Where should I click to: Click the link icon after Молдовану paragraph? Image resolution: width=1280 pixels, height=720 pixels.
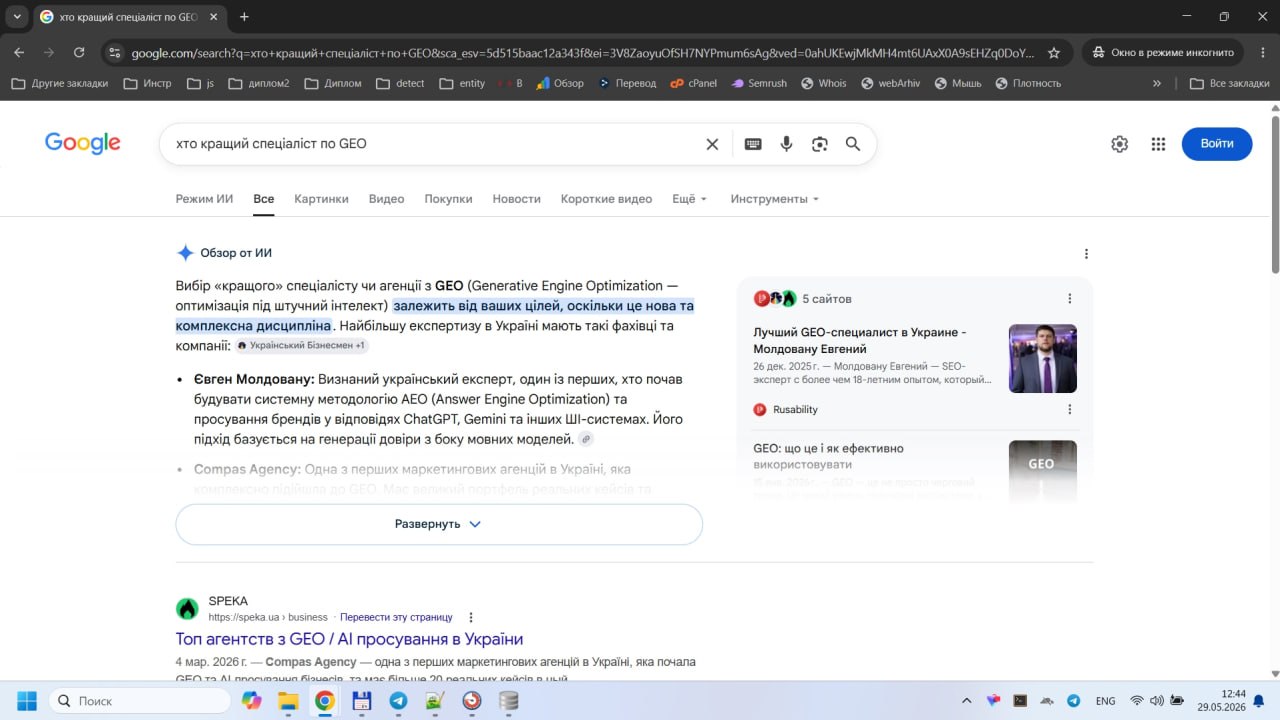[x=586, y=439]
